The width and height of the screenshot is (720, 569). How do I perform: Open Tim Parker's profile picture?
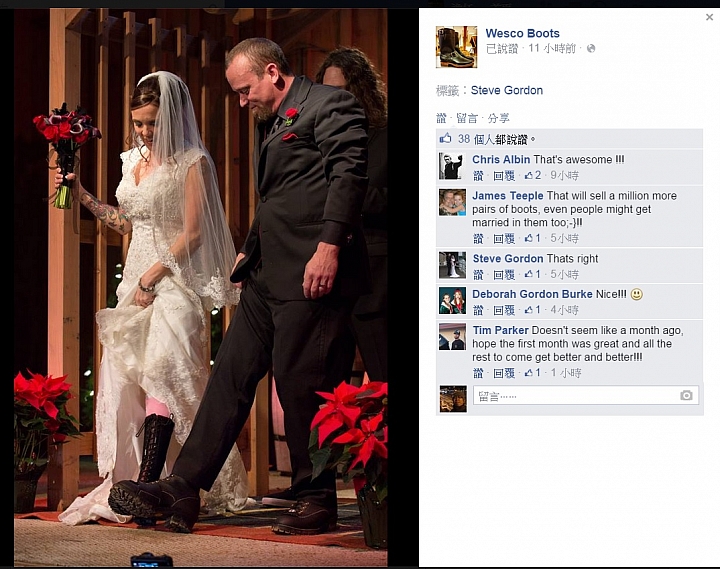click(x=452, y=337)
